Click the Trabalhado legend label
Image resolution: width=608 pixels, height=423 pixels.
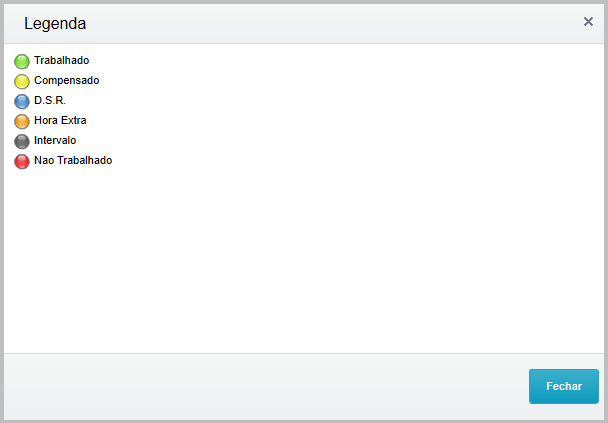(x=61, y=61)
